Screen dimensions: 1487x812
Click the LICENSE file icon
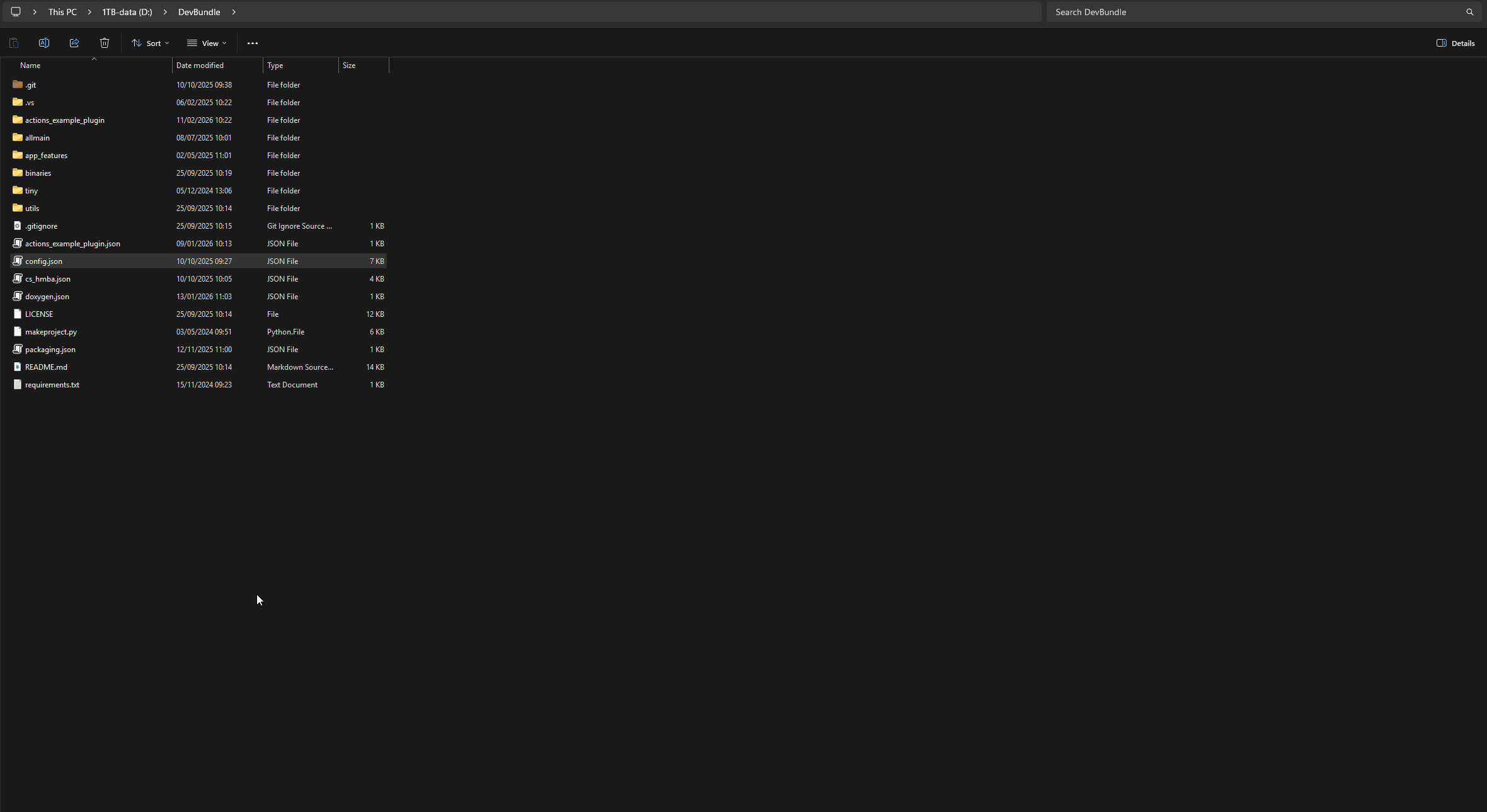coord(18,314)
